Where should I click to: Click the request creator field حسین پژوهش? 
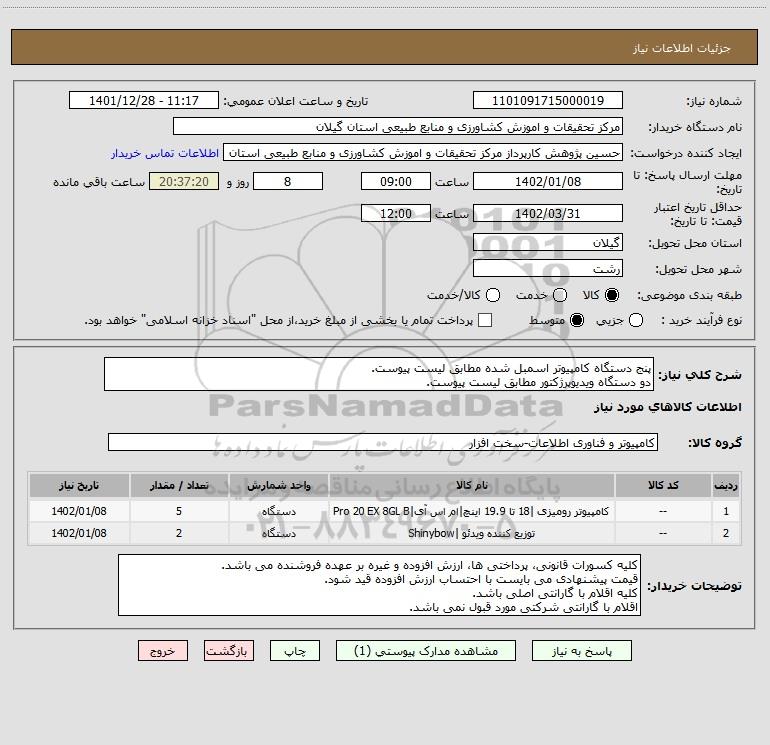(423, 153)
